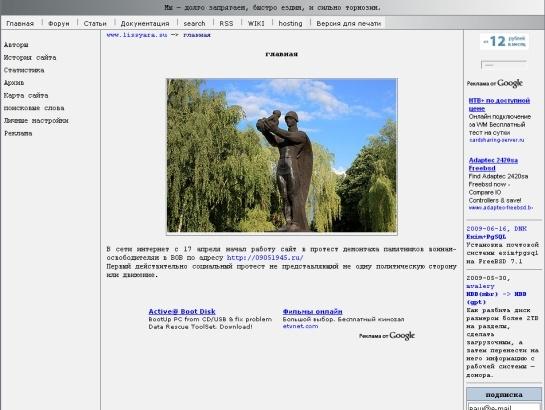Open НТВ+ по доступной цене ad

tap(499, 104)
